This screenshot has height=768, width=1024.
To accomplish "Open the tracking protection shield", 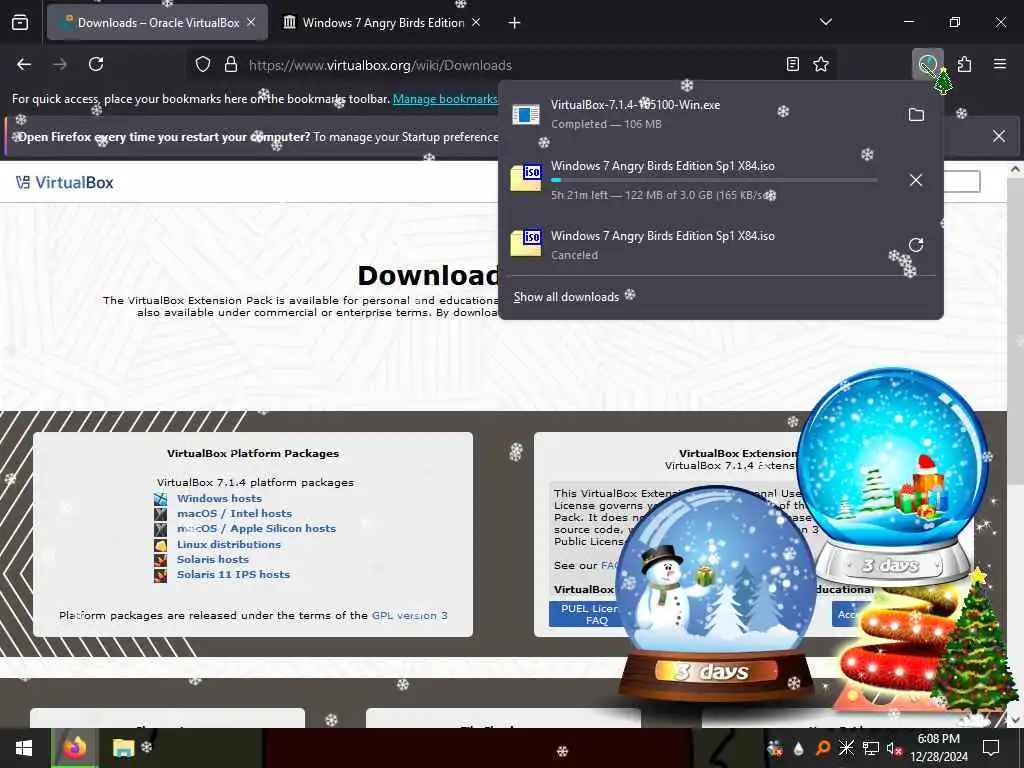I will point(203,65).
